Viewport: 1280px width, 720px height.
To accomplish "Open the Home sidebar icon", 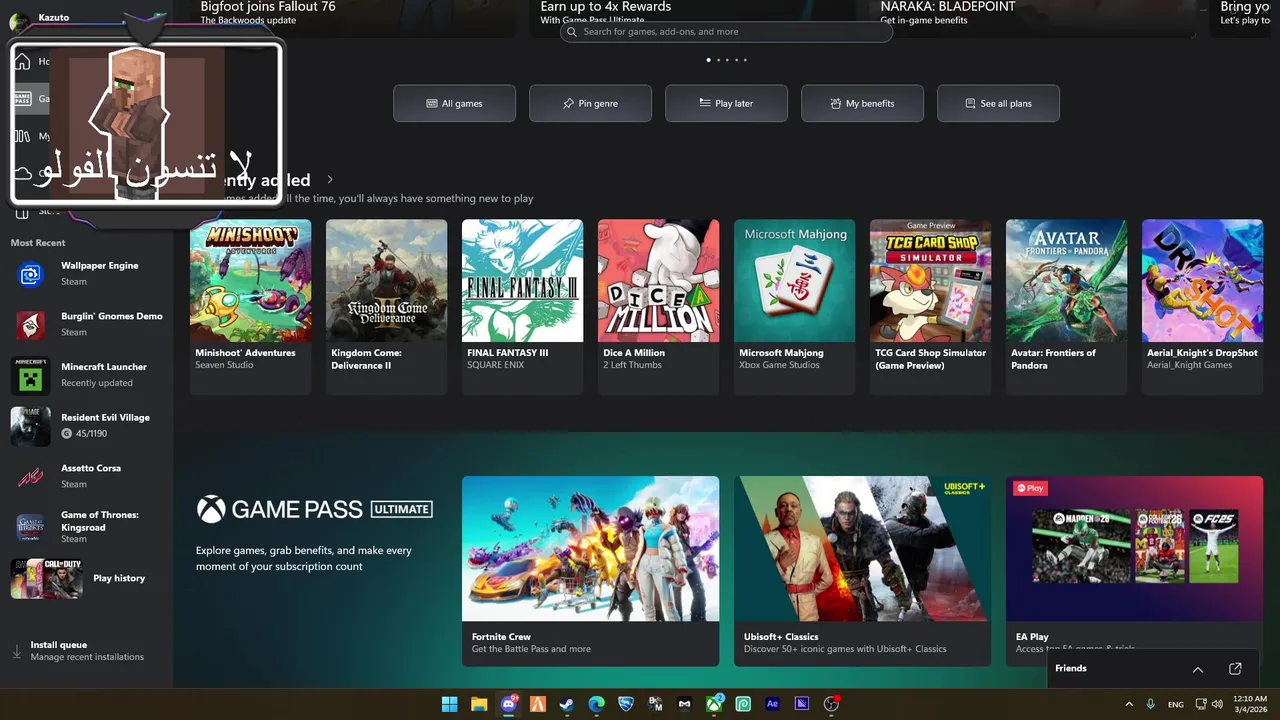I will point(22,62).
